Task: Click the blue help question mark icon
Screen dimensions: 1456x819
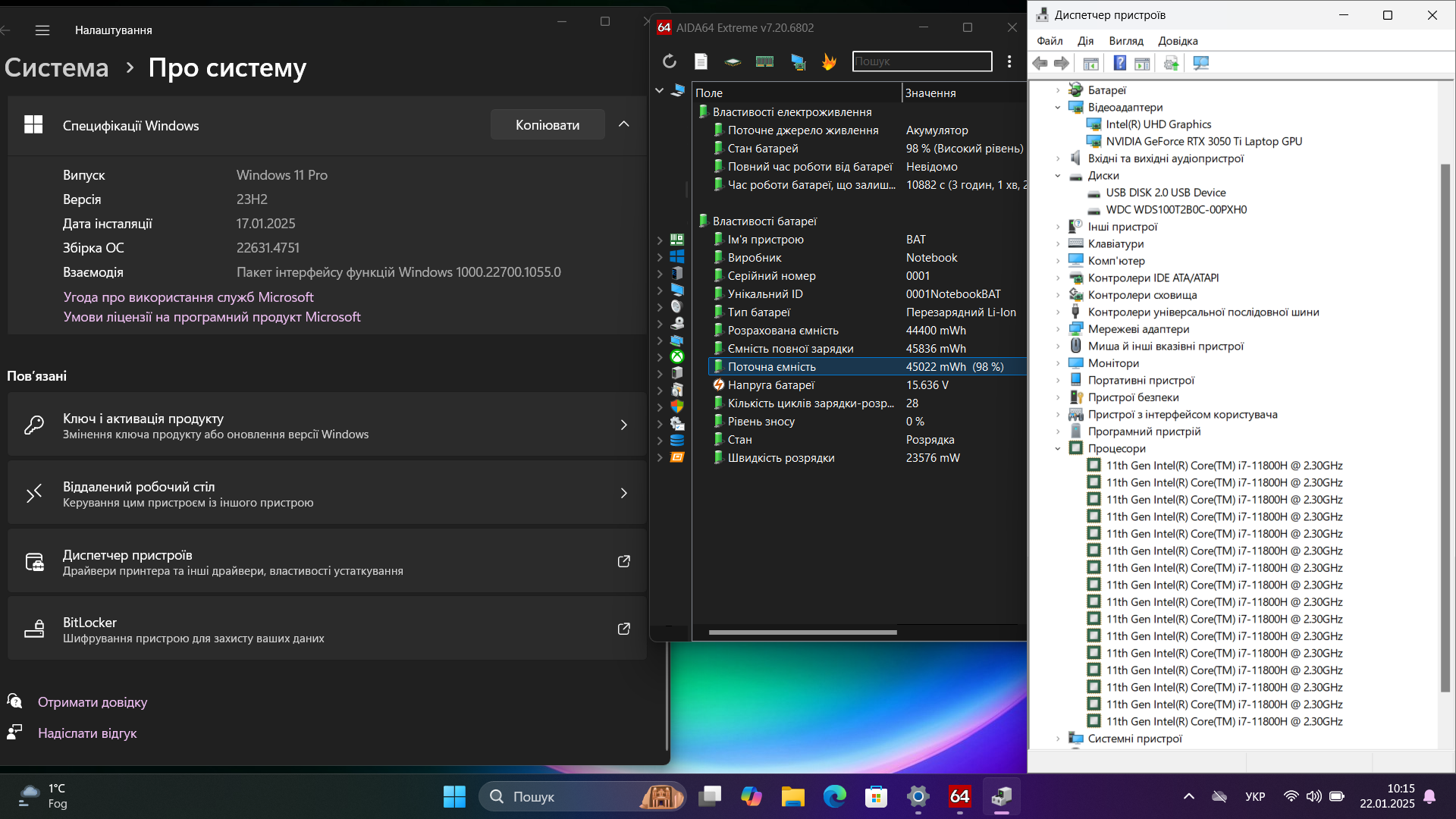Action: point(1119,64)
